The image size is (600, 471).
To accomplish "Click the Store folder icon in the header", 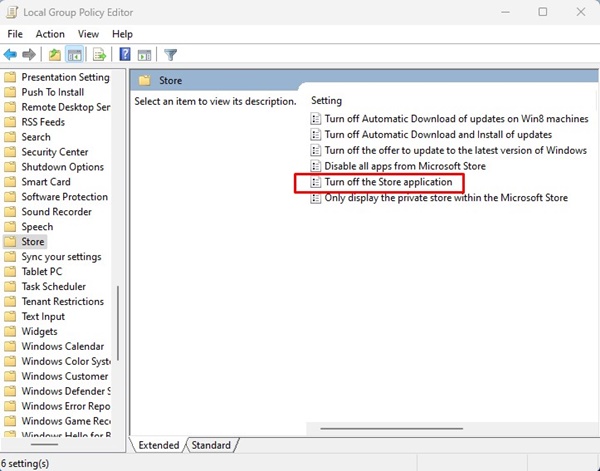I will (145, 80).
